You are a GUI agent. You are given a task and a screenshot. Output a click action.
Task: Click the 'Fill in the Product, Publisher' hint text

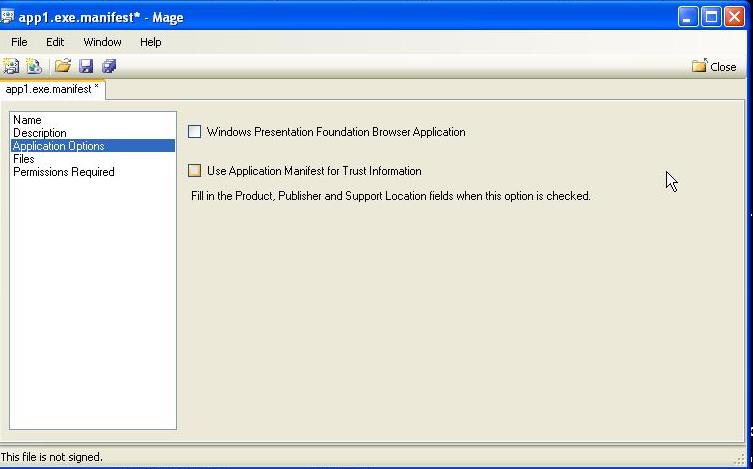(390, 196)
